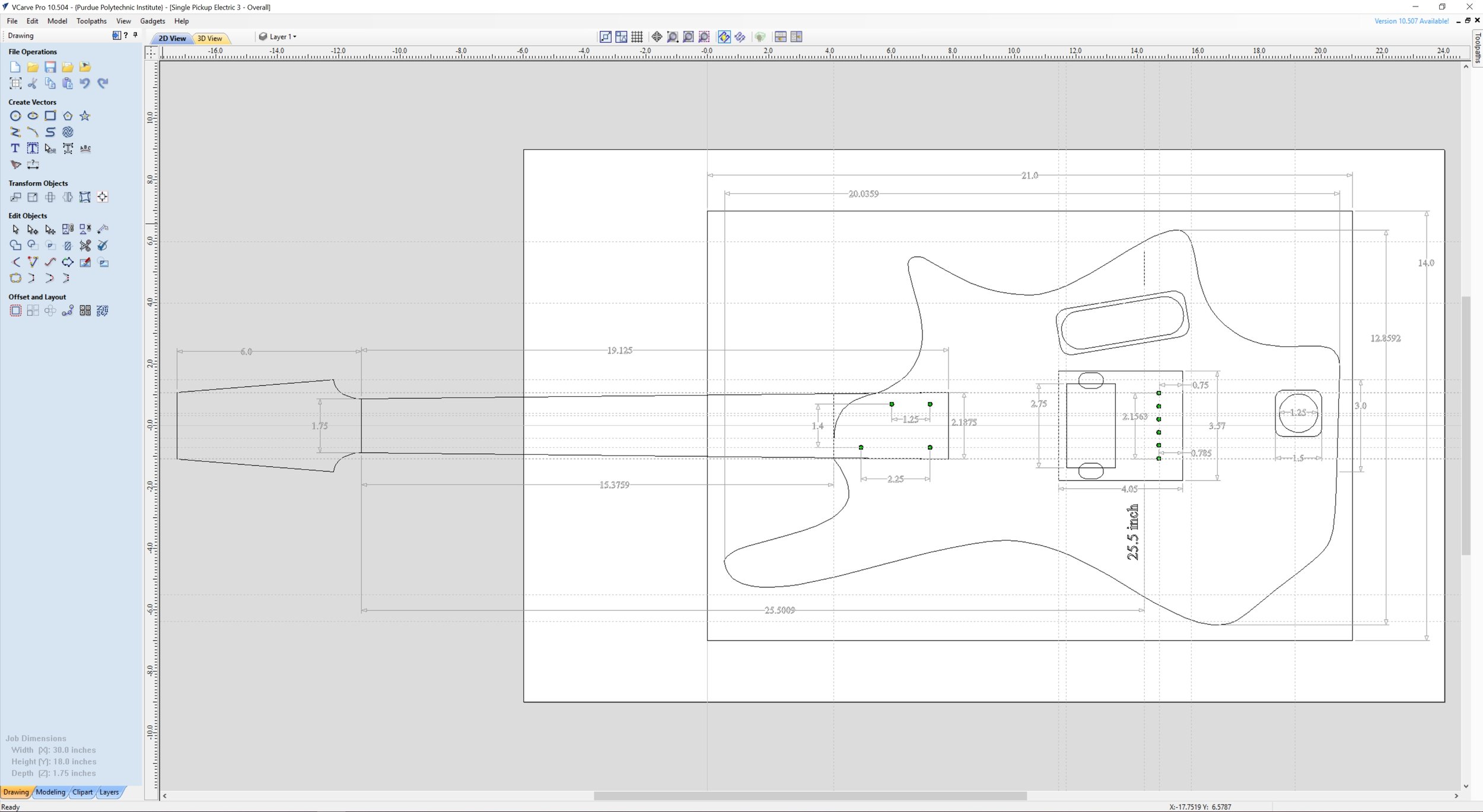
Task: Click the Draw Rectangle tool
Action: [50, 116]
